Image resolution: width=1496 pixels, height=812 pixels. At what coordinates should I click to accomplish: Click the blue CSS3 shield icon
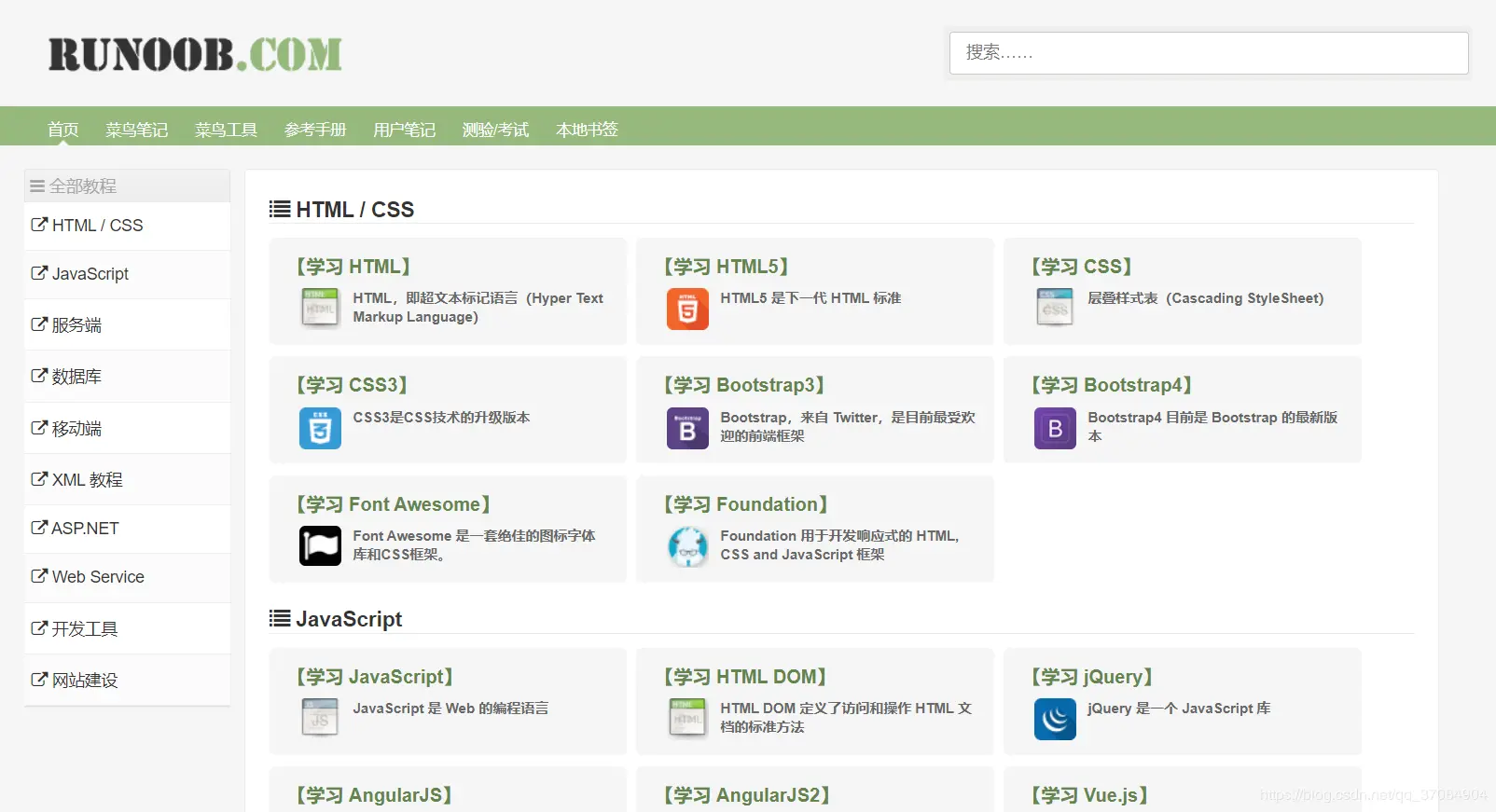pyautogui.click(x=320, y=429)
